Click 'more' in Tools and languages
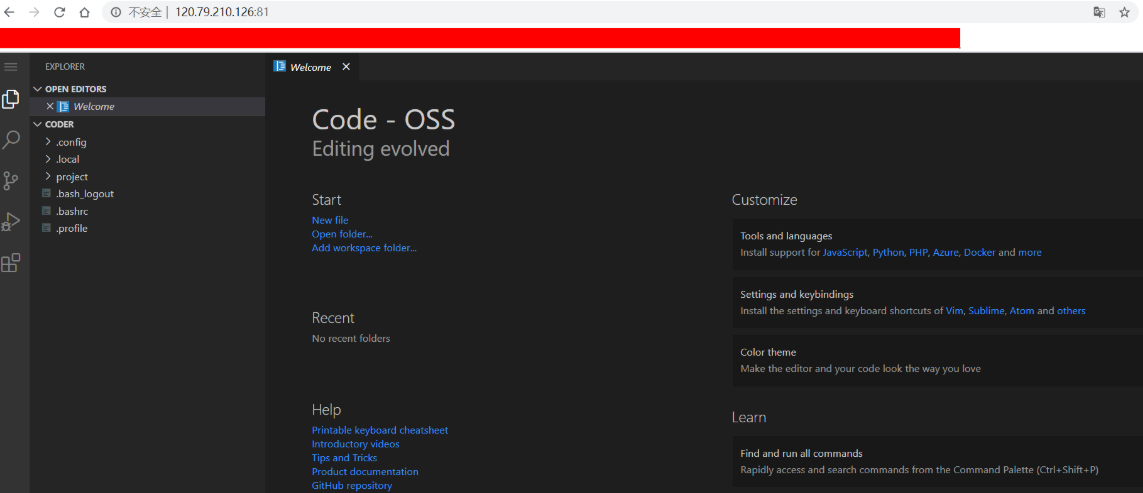Image resolution: width=1143 pixels, height=493 pixels. 1030,253
